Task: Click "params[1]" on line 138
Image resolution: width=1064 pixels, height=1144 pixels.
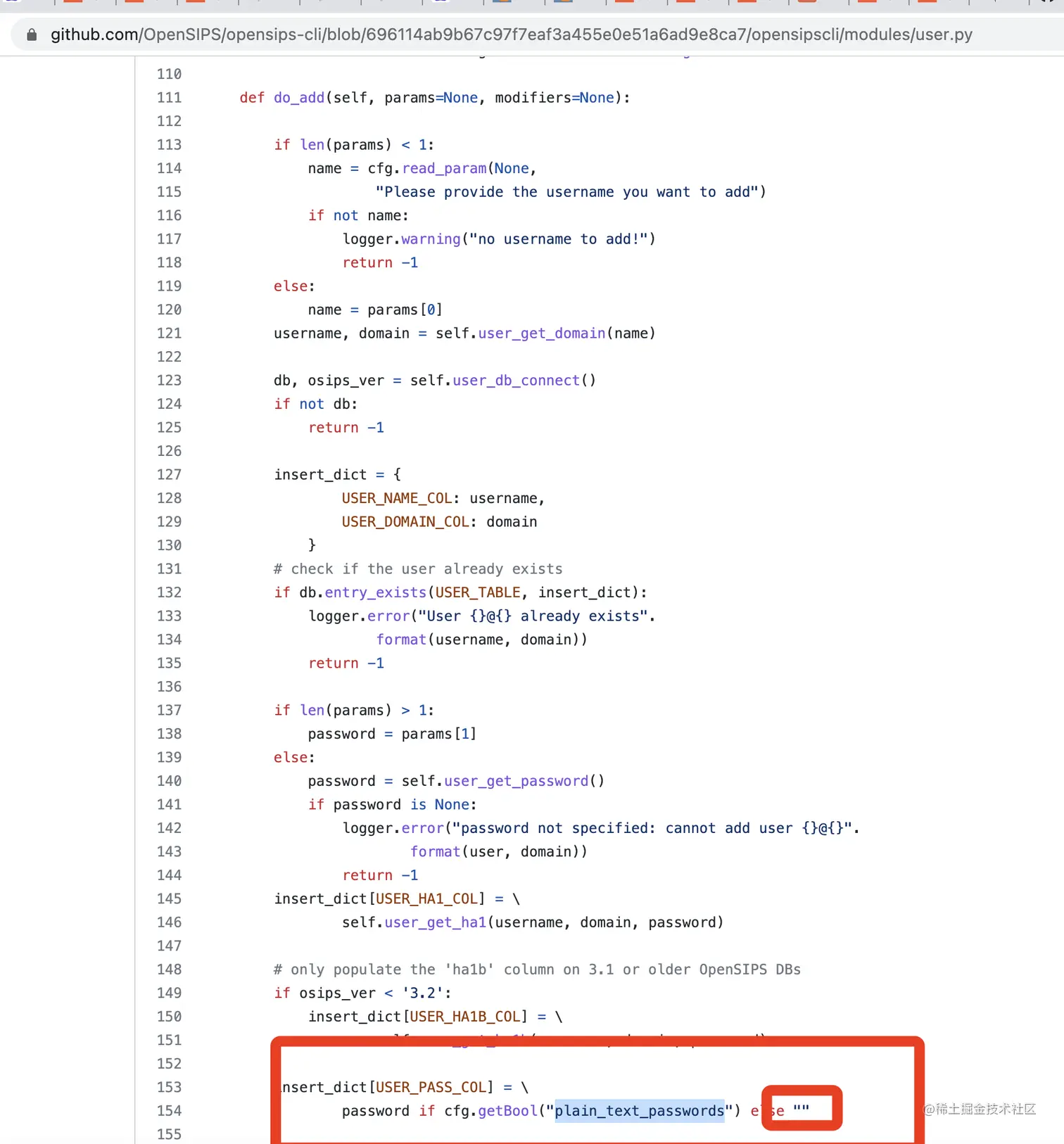Action: (439, 734)
